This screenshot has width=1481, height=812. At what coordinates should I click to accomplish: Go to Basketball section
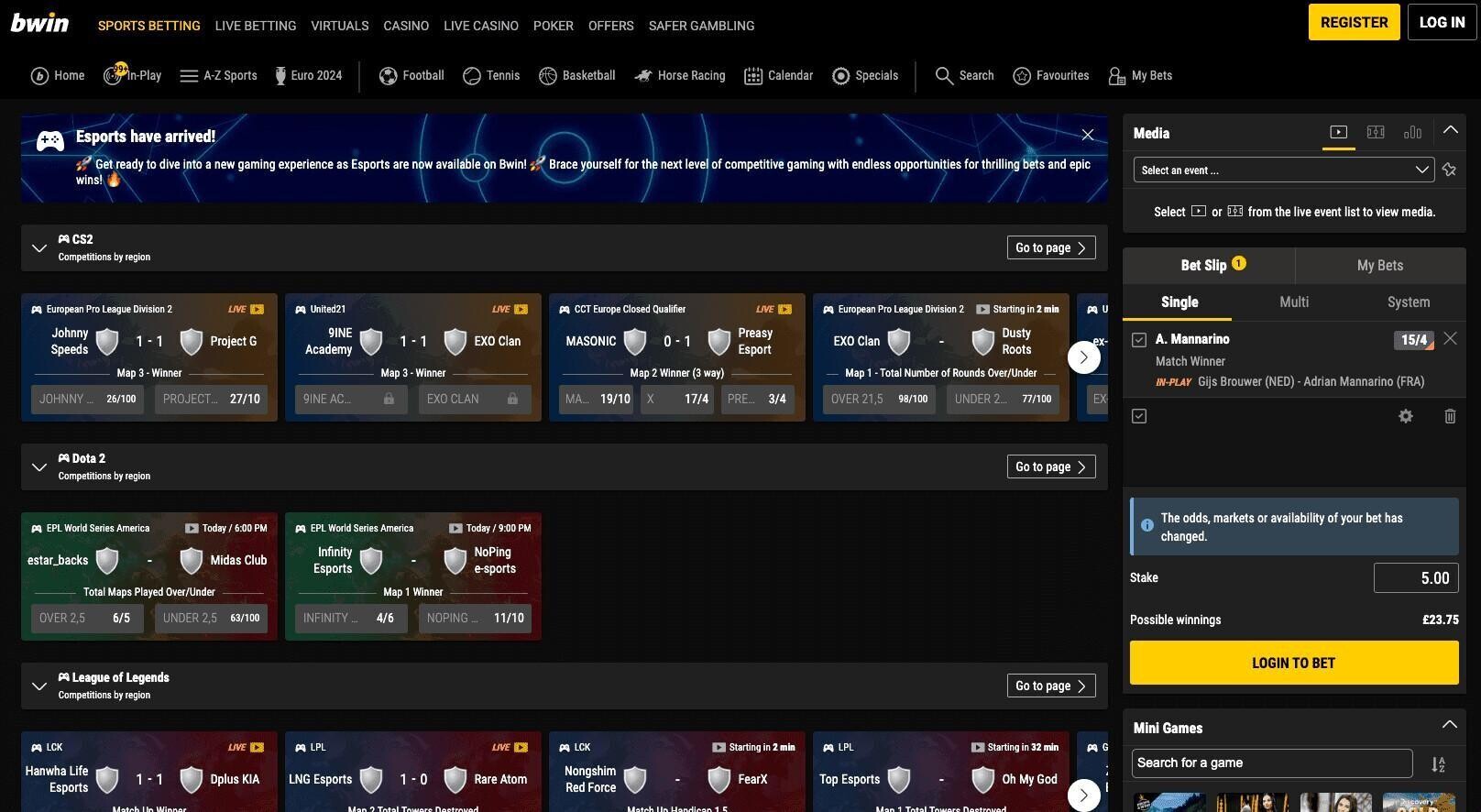577,76
